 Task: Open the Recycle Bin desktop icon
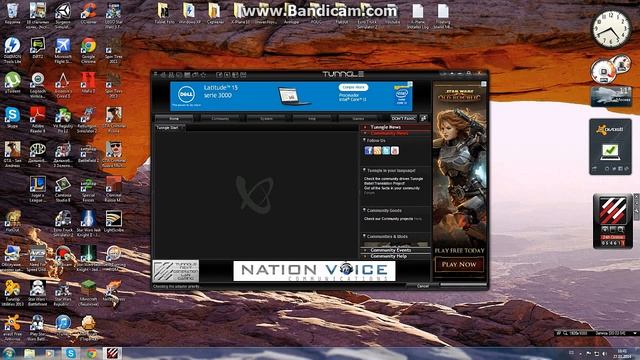click(12, 13)
